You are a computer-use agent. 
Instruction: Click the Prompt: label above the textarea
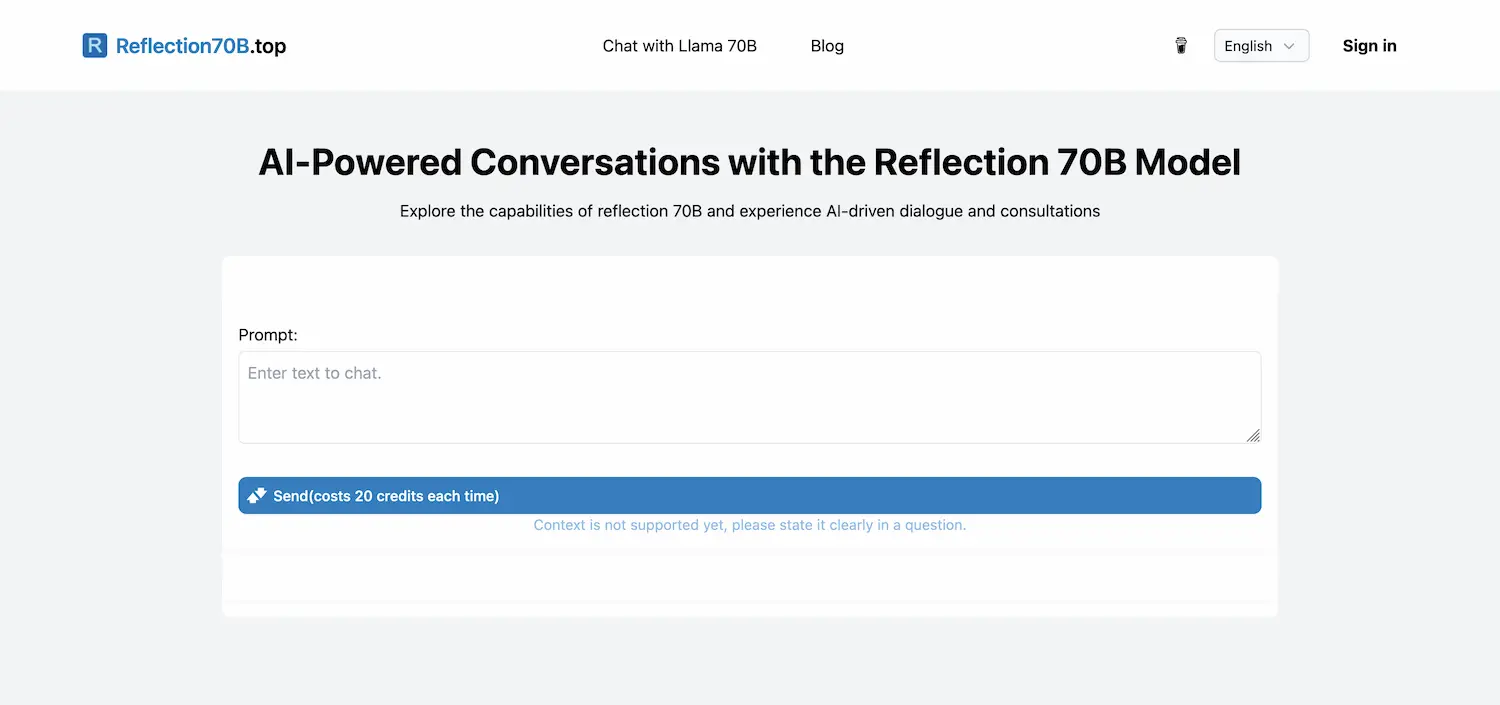pos(267,335)
